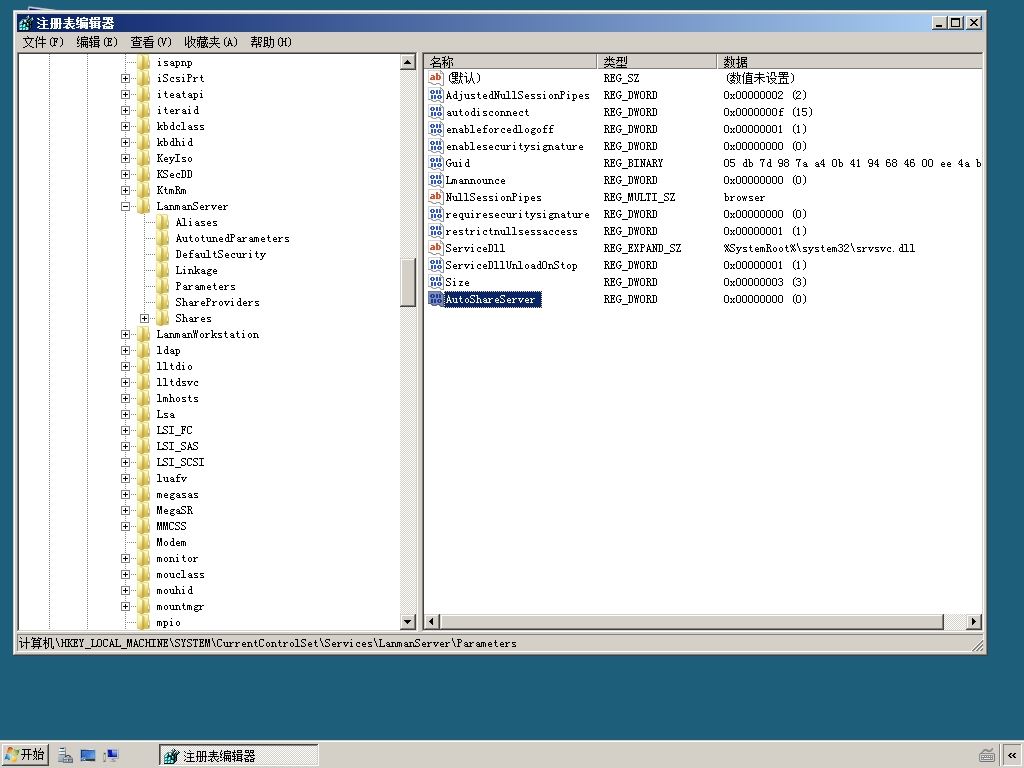Sort by the 名称 column header

tap(510, 61)
